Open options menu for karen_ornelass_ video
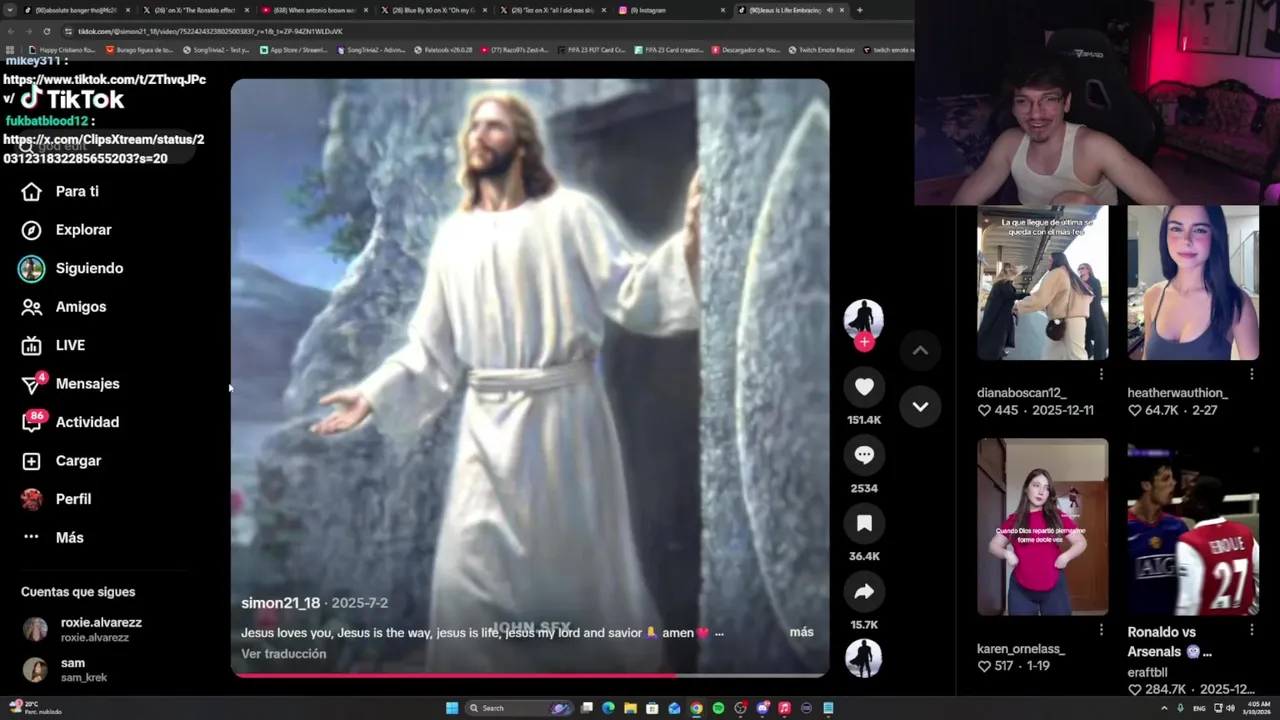1280x720 pixels. coord(1101,630)
